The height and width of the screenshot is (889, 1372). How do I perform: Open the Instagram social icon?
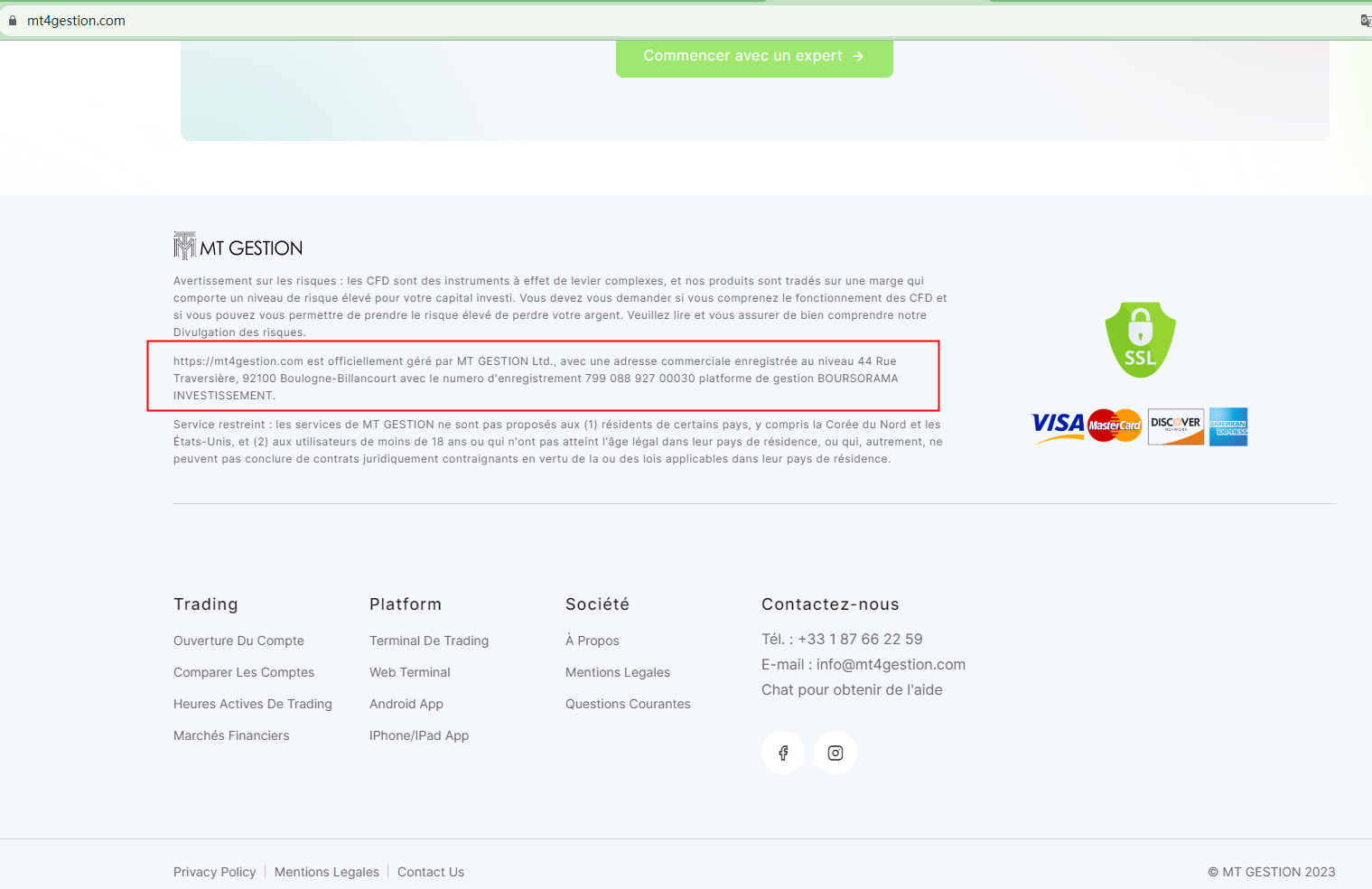[835, 753]
